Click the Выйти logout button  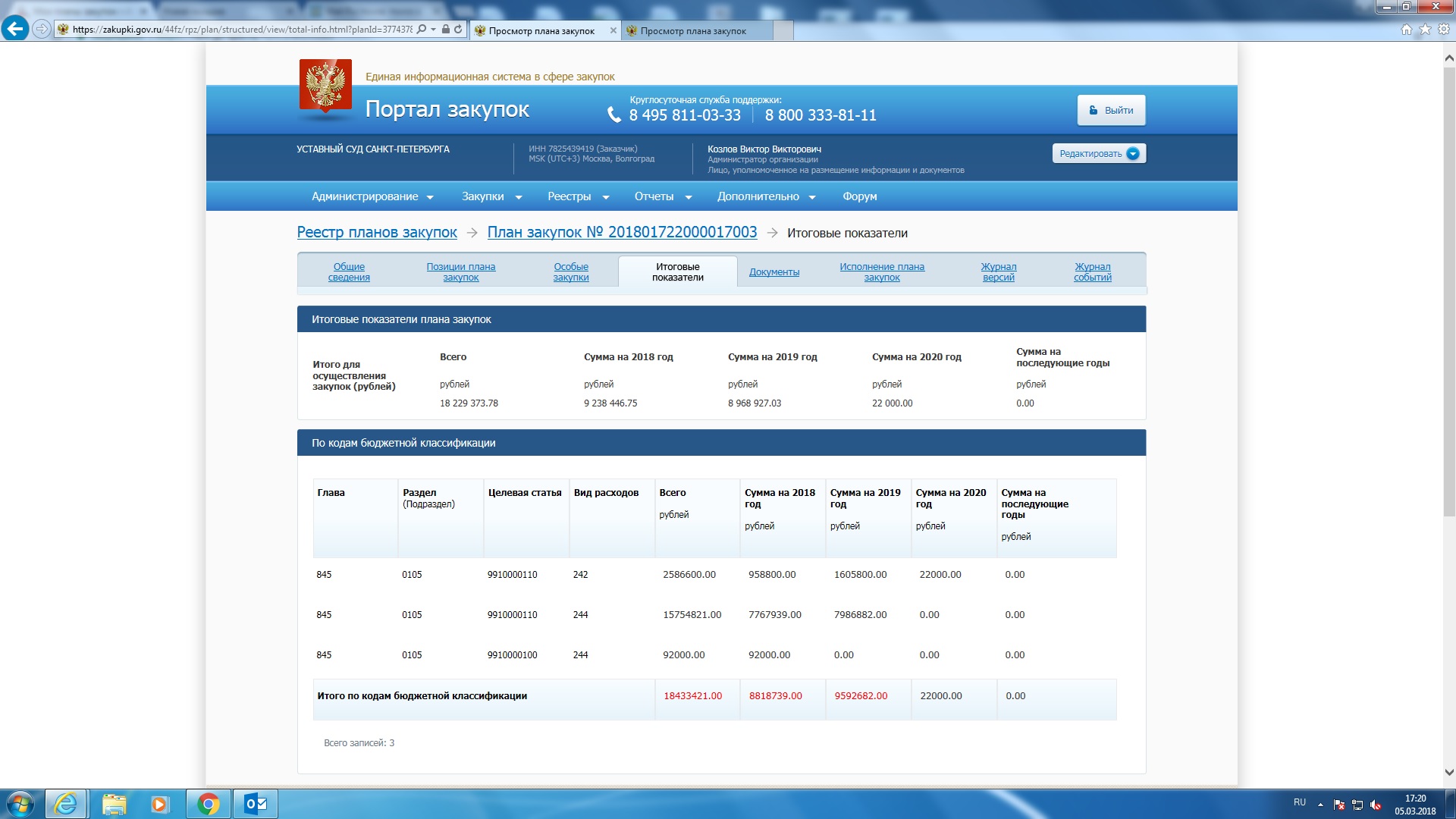1110,111
